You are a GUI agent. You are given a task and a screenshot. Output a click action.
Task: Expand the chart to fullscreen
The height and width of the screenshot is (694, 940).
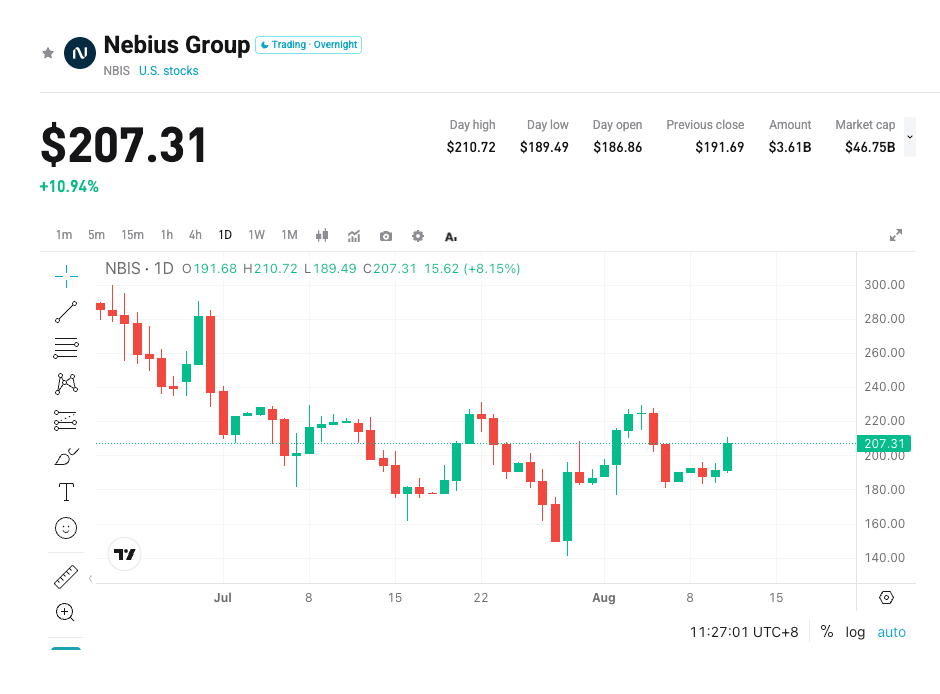[x=896, y=235]
